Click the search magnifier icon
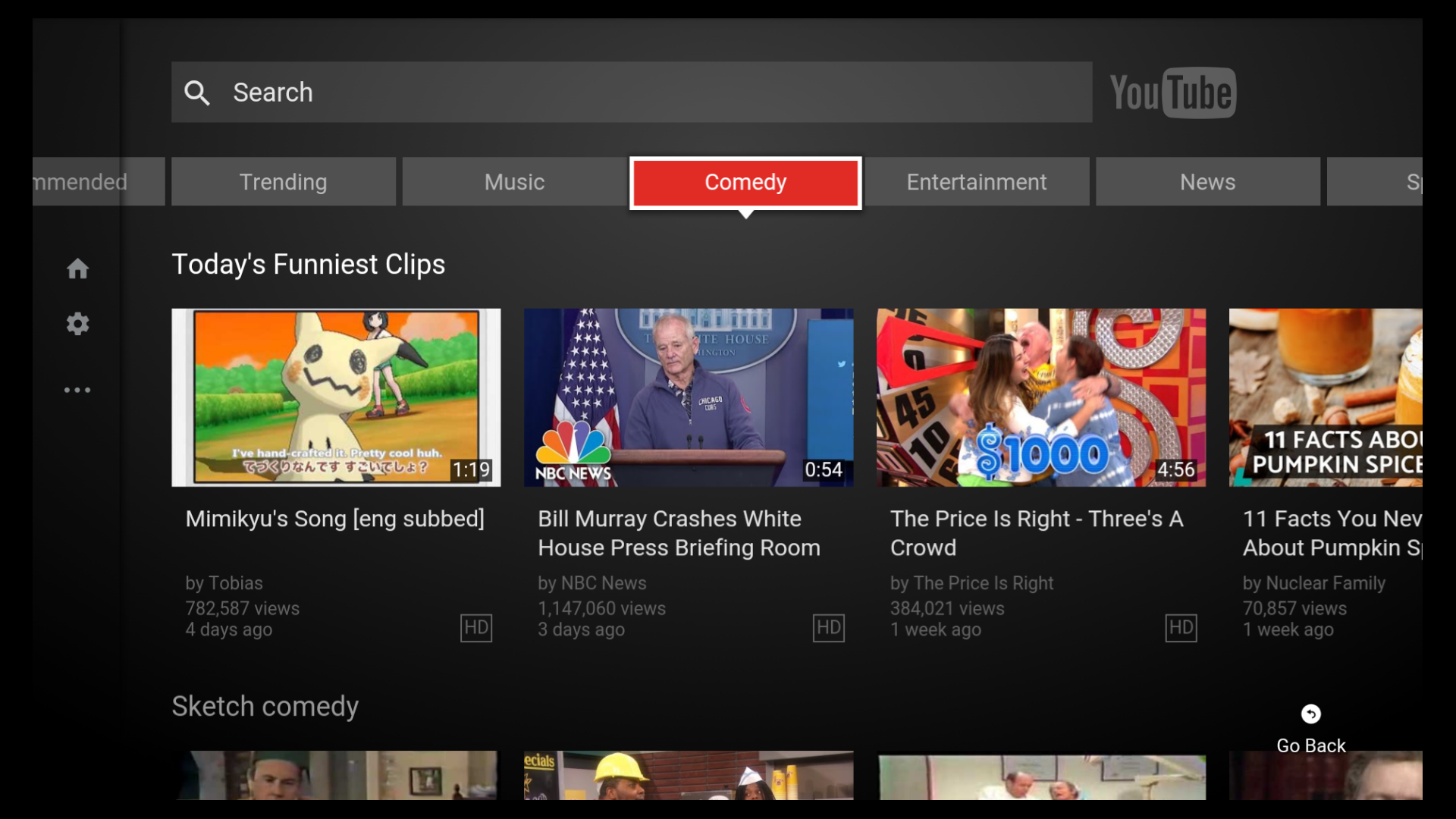Image resolution: width=1456 pixels, height=819 pixels. pyautogui.click(x=197, y=93)
